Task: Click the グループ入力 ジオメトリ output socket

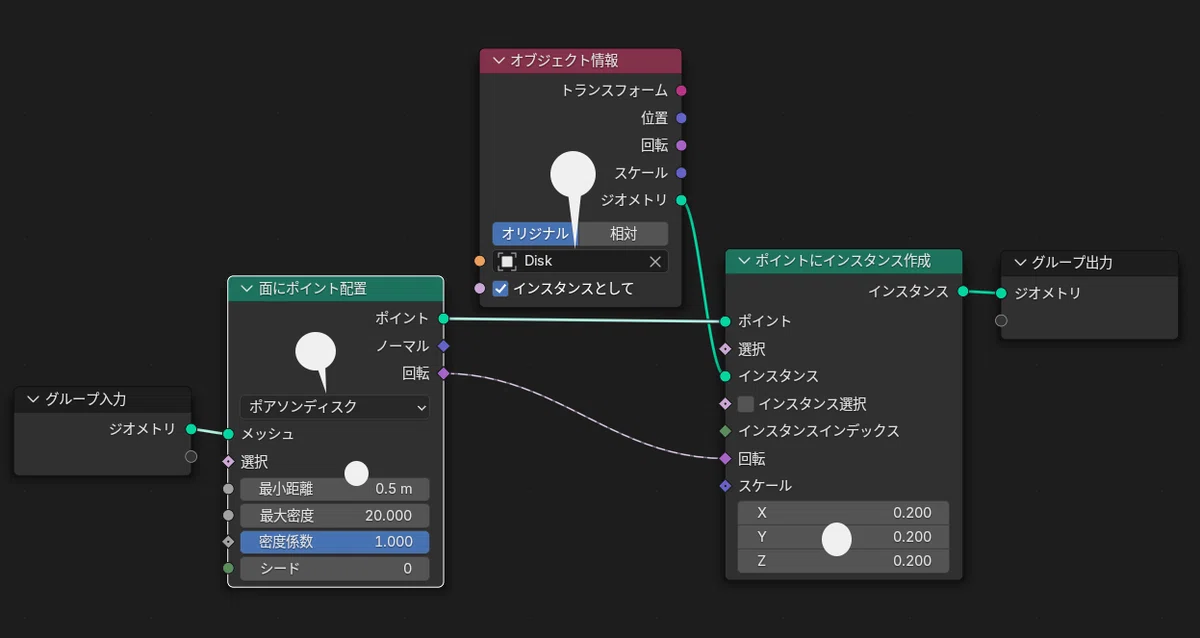Action: 191,429
